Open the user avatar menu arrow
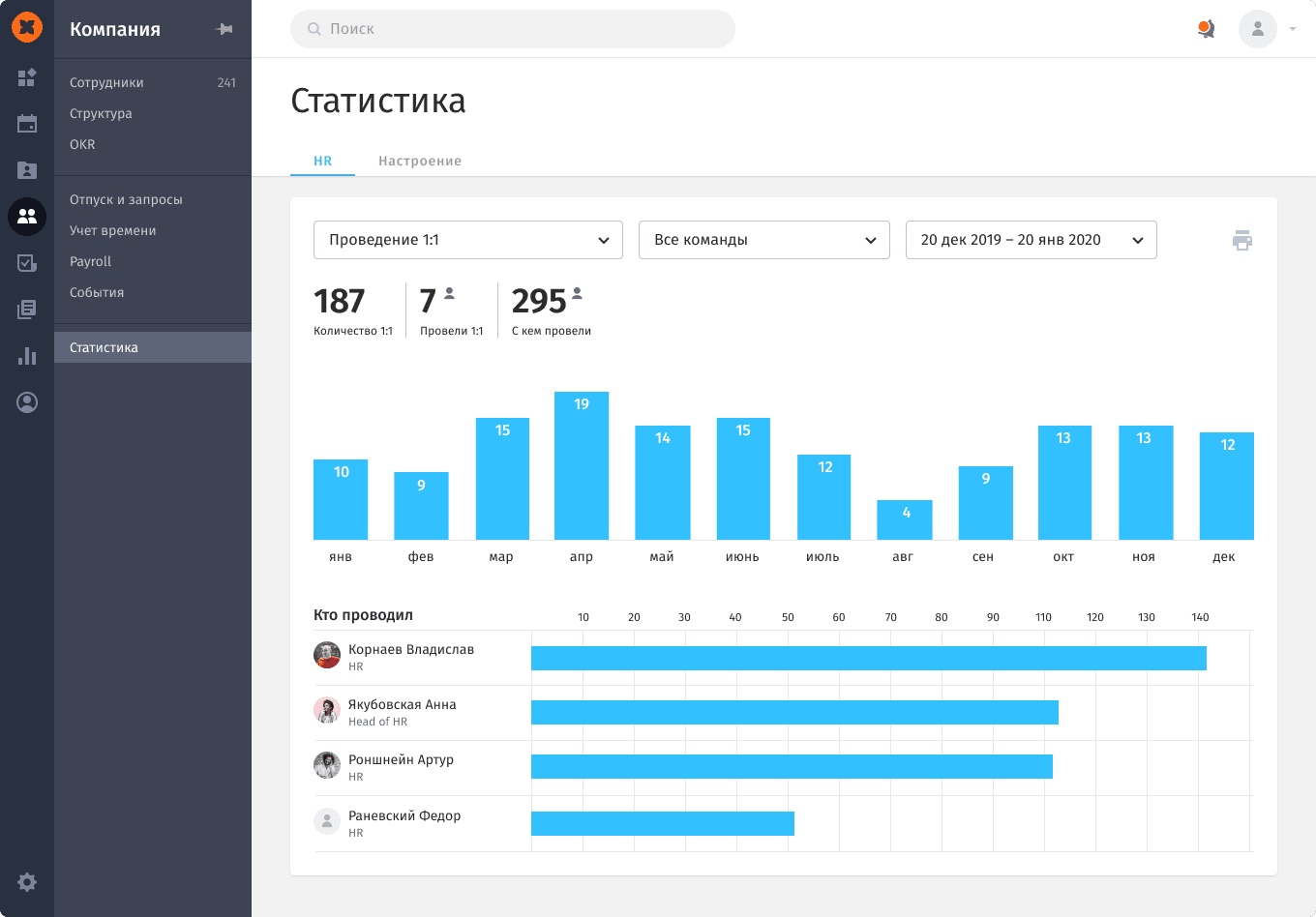 pos(1293,29)
